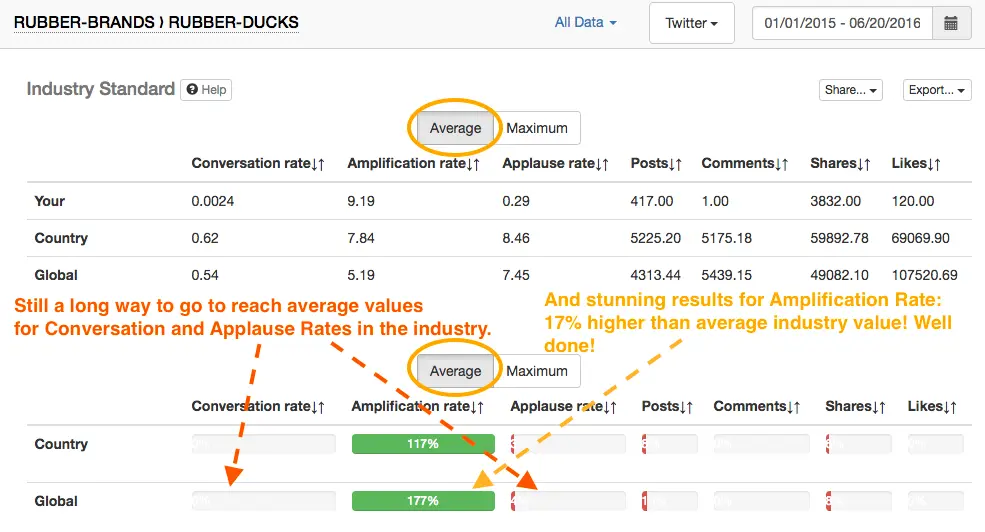Screen dimensions: 985x532
Task: Click the green 117% Country amplification bar
Action: (x=423, y=444)
